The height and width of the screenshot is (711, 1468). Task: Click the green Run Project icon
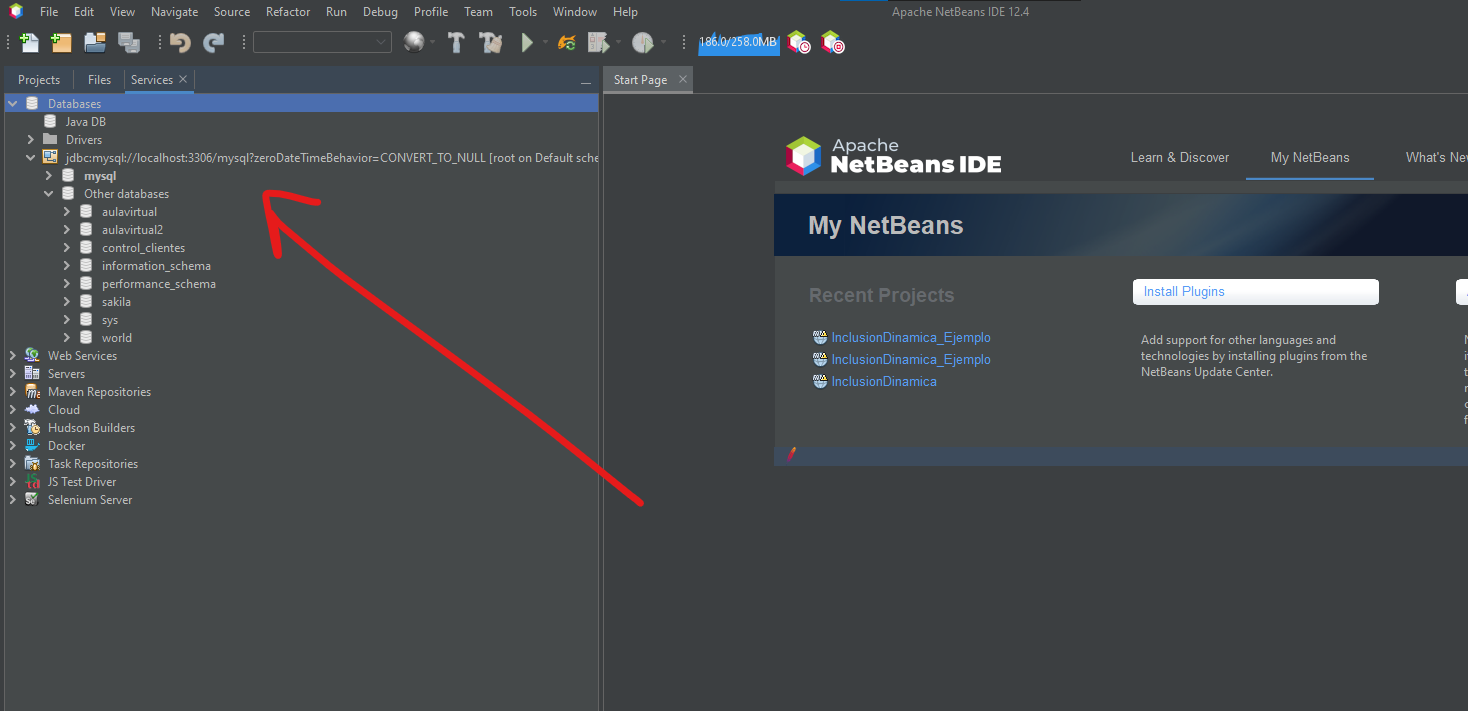[527, 42]
